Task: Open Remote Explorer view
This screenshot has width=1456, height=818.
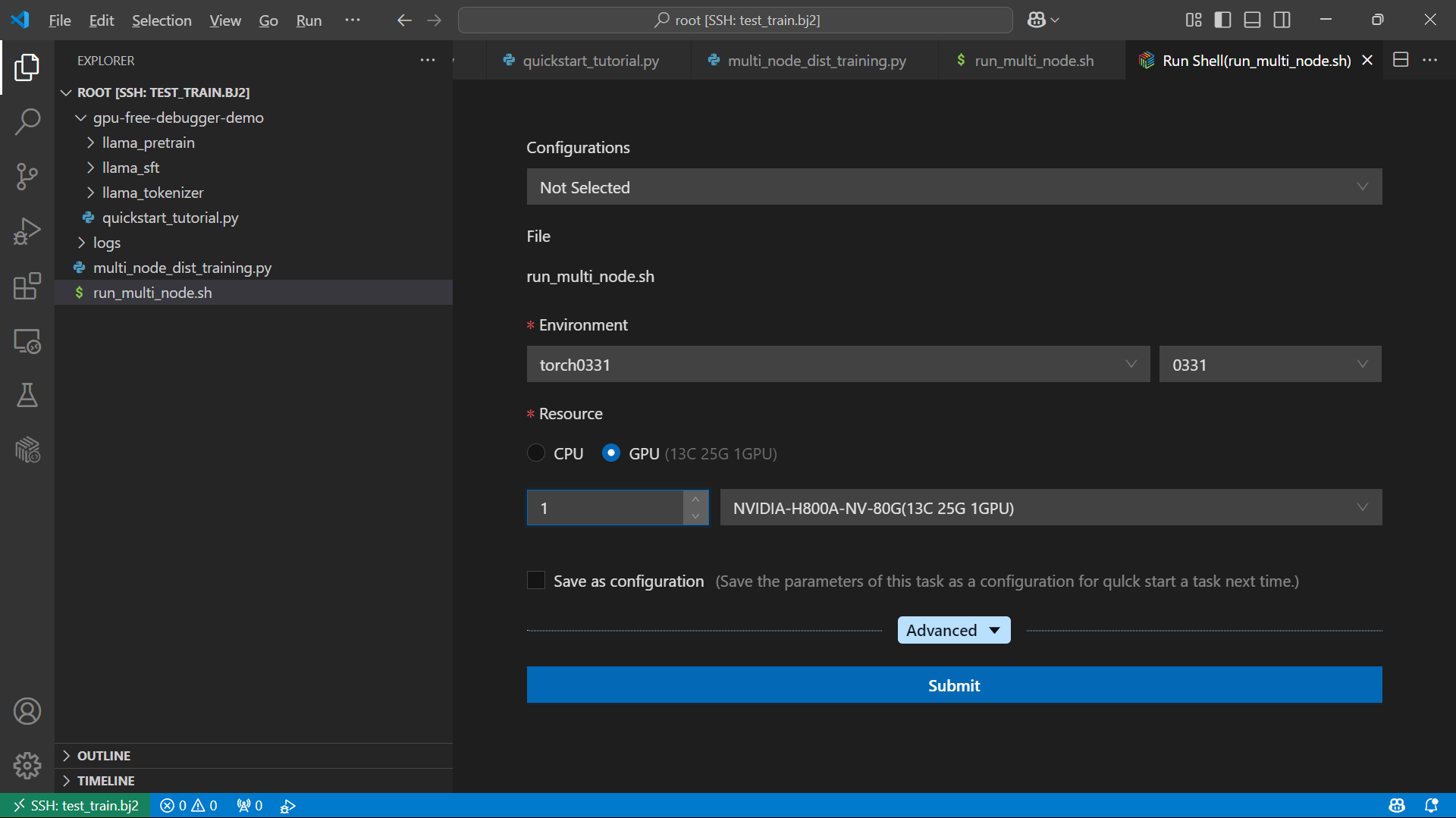Action: click(27, 342)
